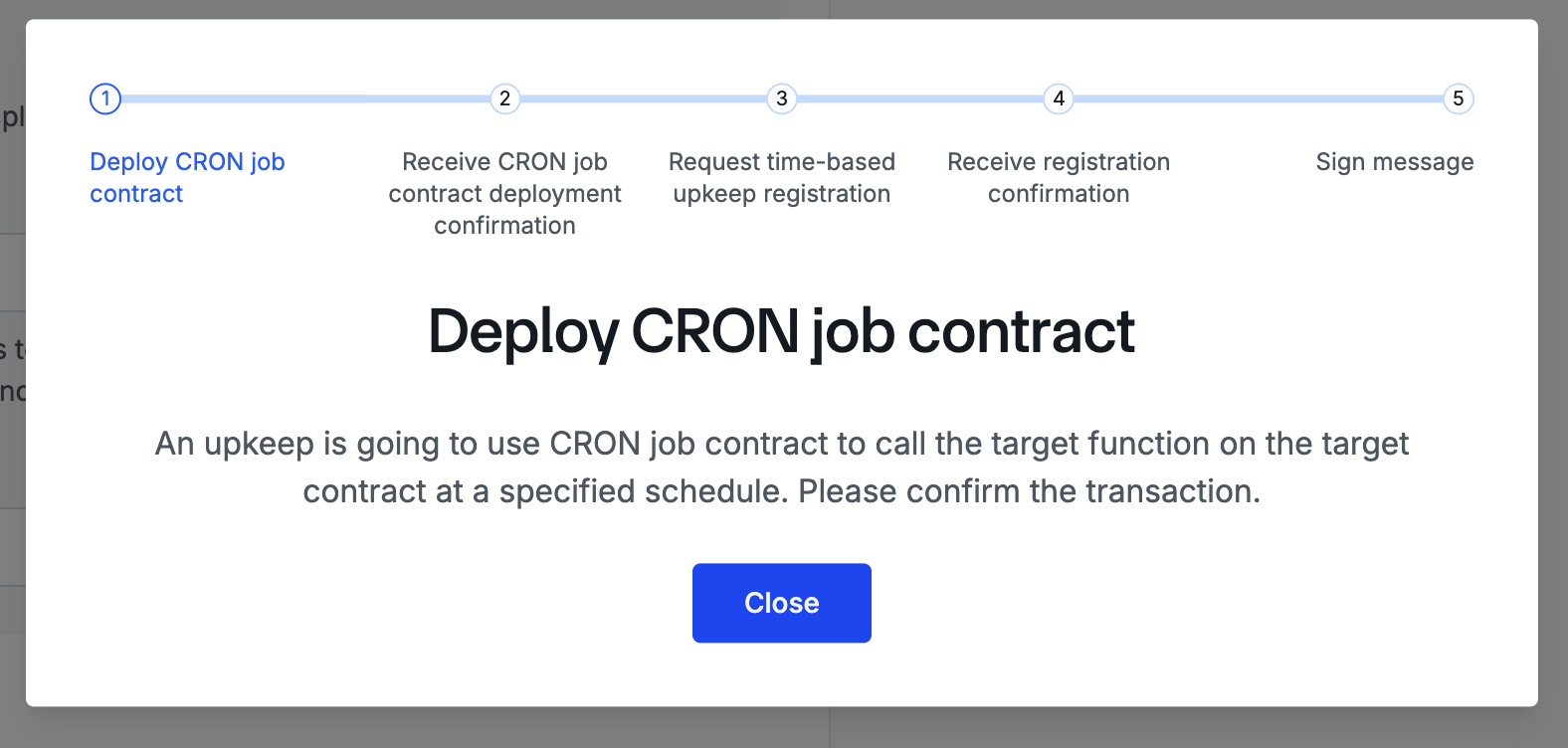Click the large 'Deploy CRON job contract' heading
The image size is (1568, 748).
[x=781, y=331]
